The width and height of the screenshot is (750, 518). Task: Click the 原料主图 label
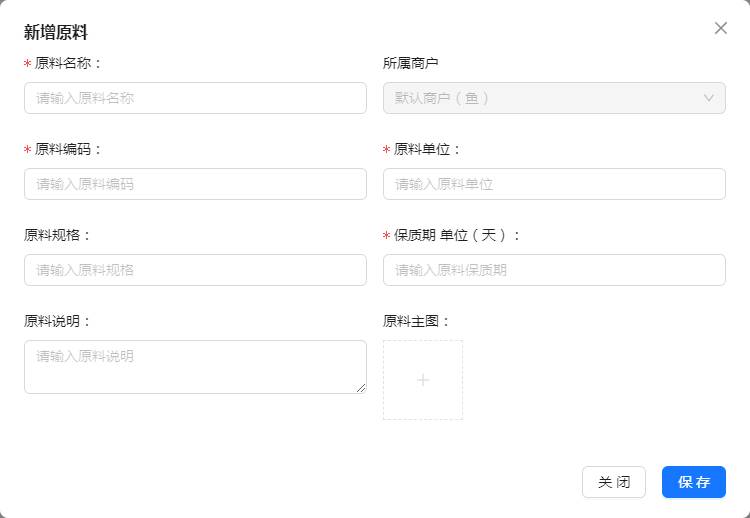[416, 321]
